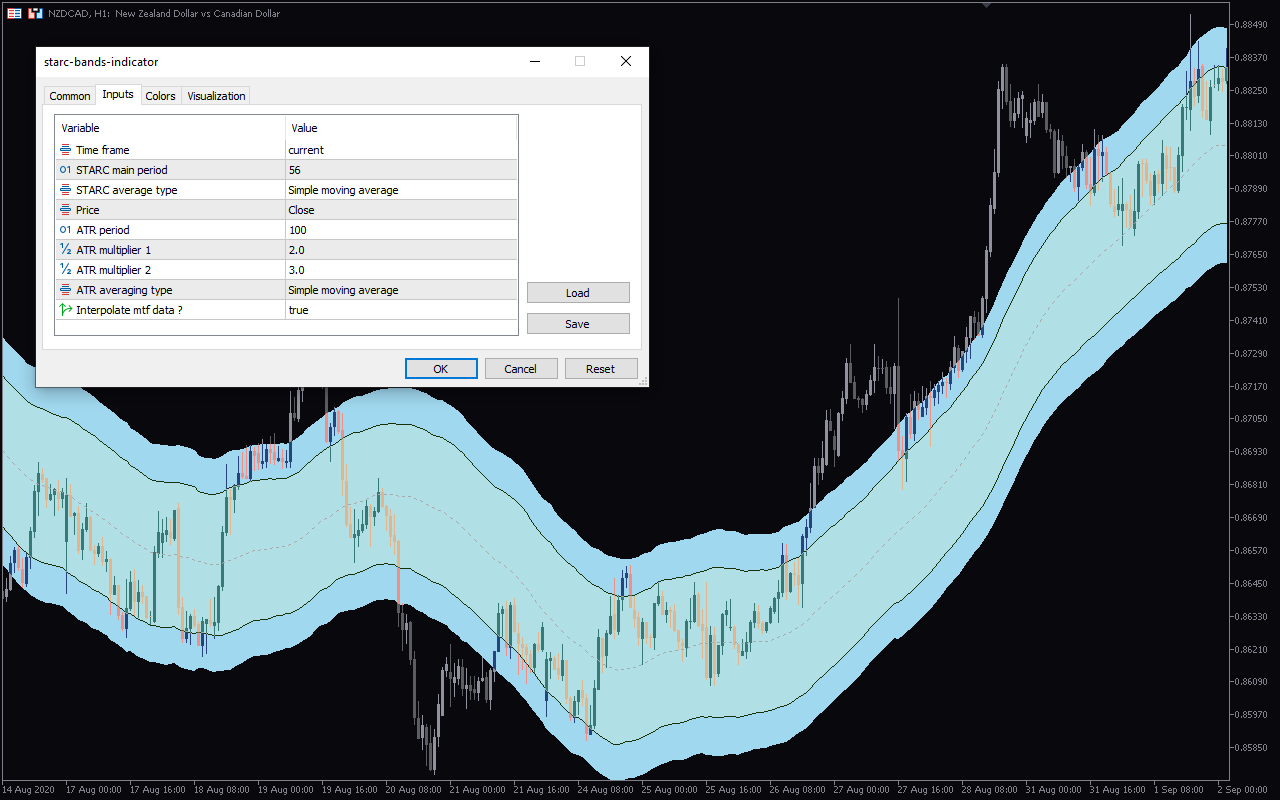Click the STARC average type enum icon
The width and height of the screenshot is (1280, 800).
tap(66, 190)
